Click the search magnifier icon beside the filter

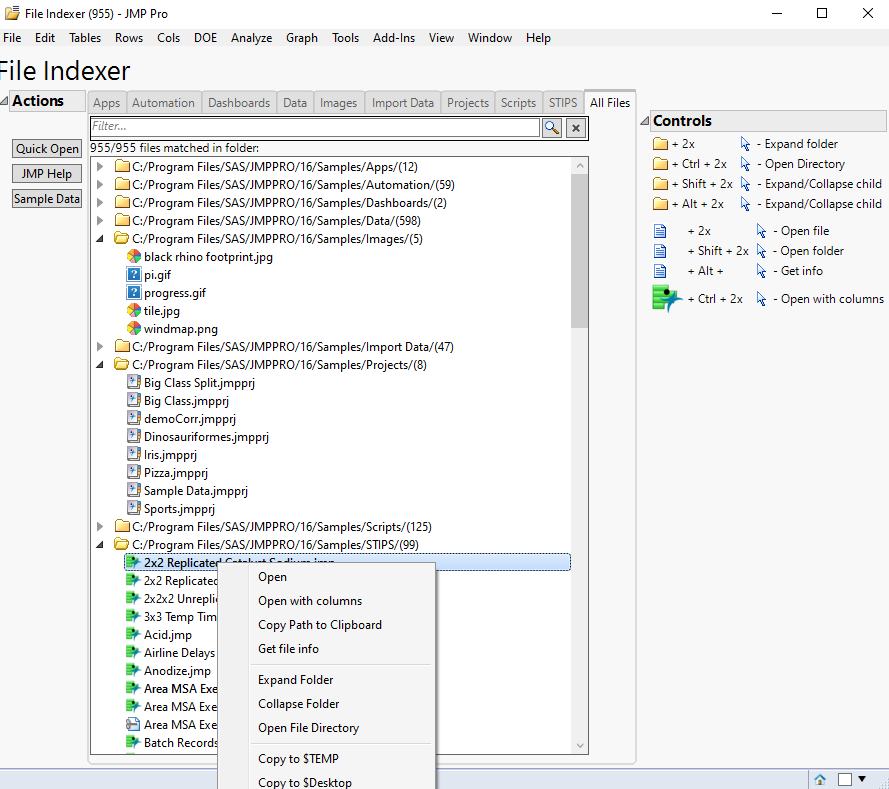(551, 128)
